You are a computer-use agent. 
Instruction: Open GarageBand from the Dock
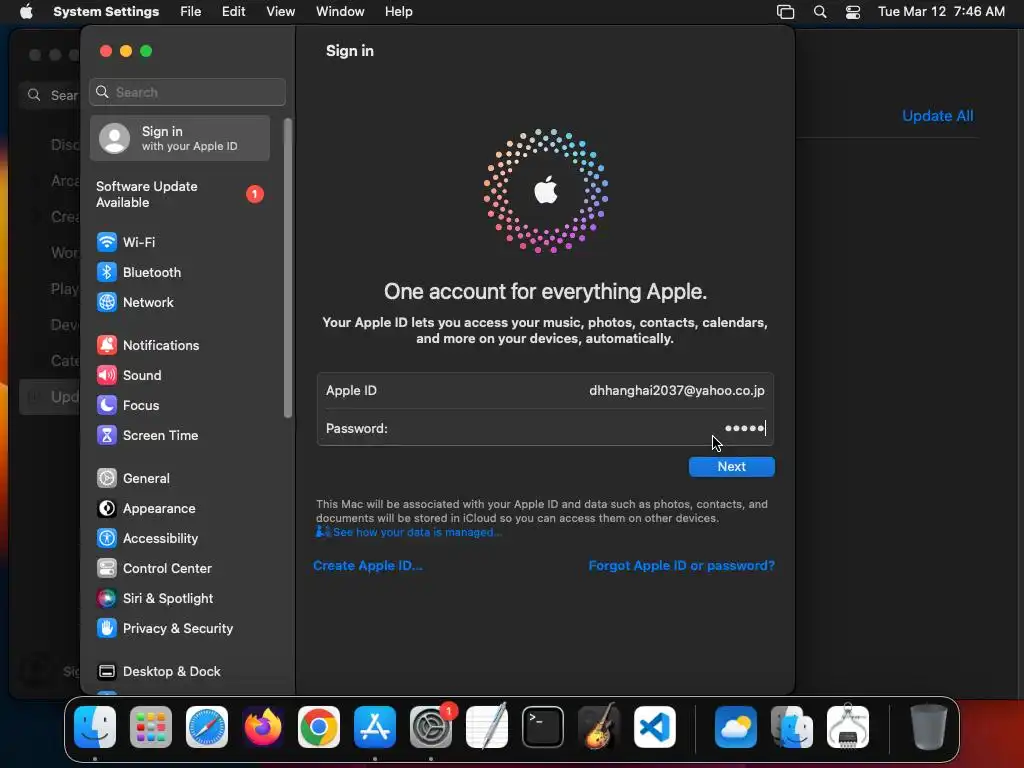[599, 727]
